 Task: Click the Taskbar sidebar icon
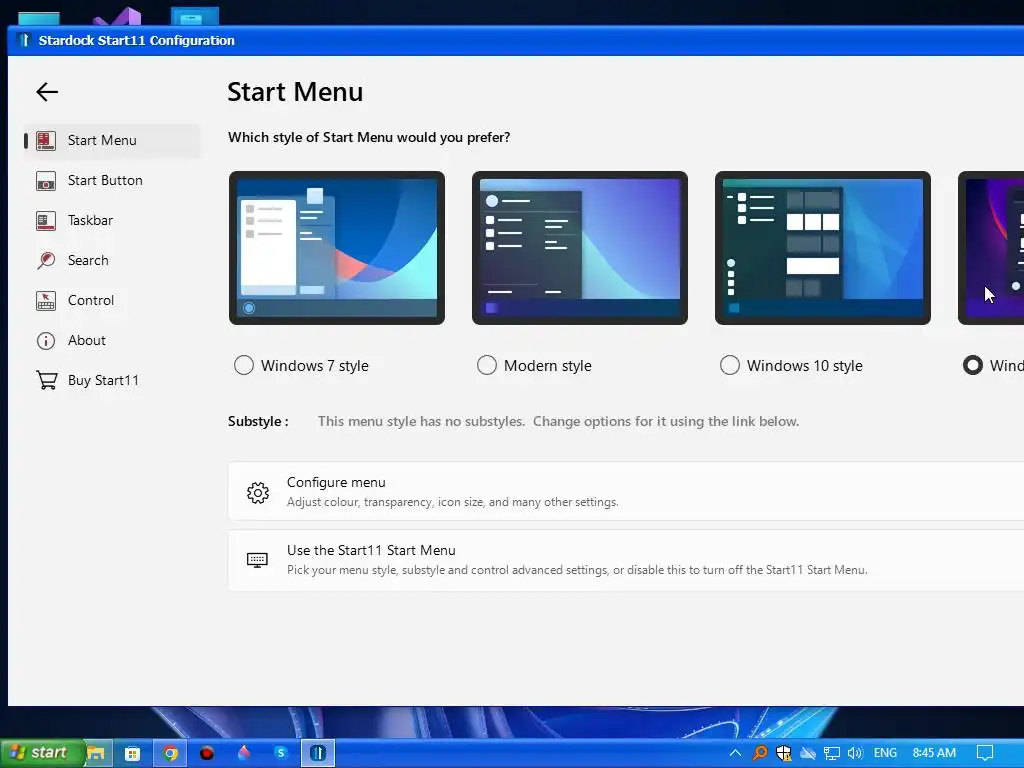(46, 221)
